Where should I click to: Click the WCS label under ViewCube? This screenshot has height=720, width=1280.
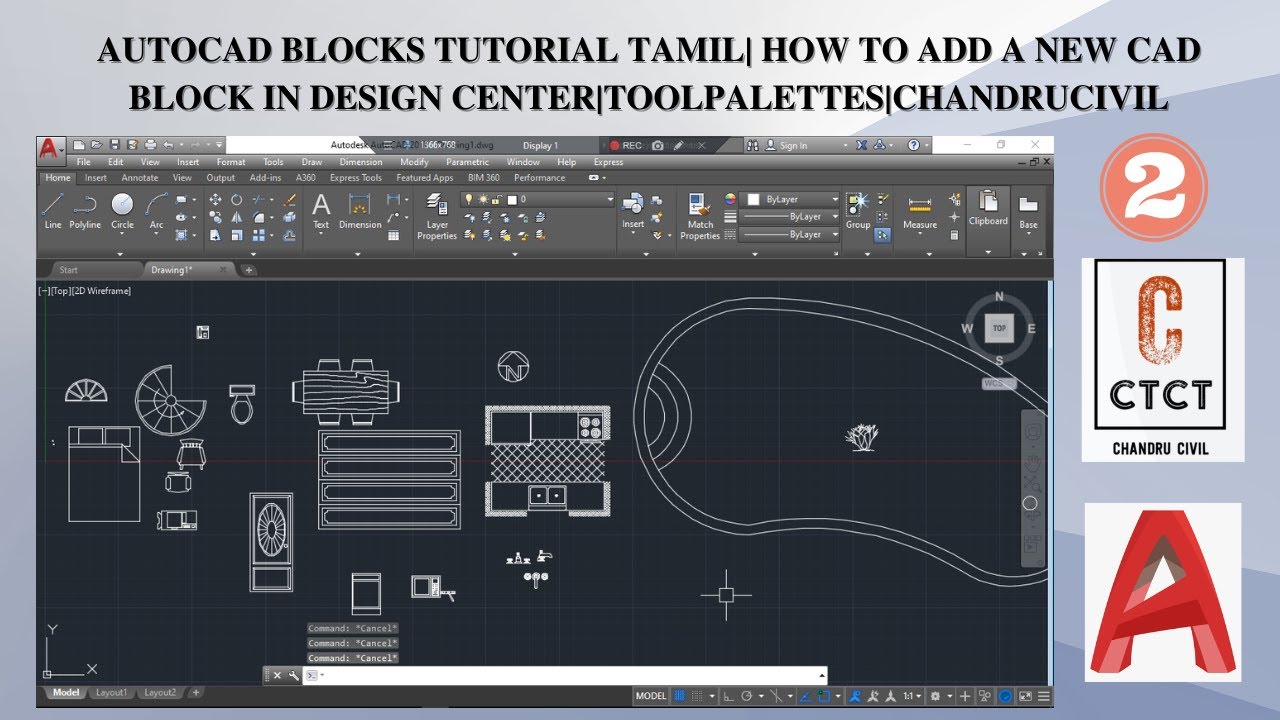pos(996,383)
